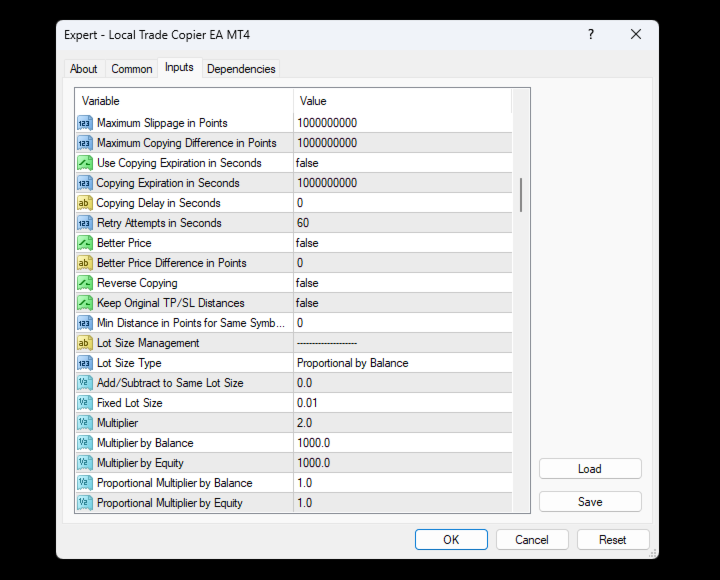The image size is (720, 580).
Task: Click the Reset button
Action: point(613,540)
